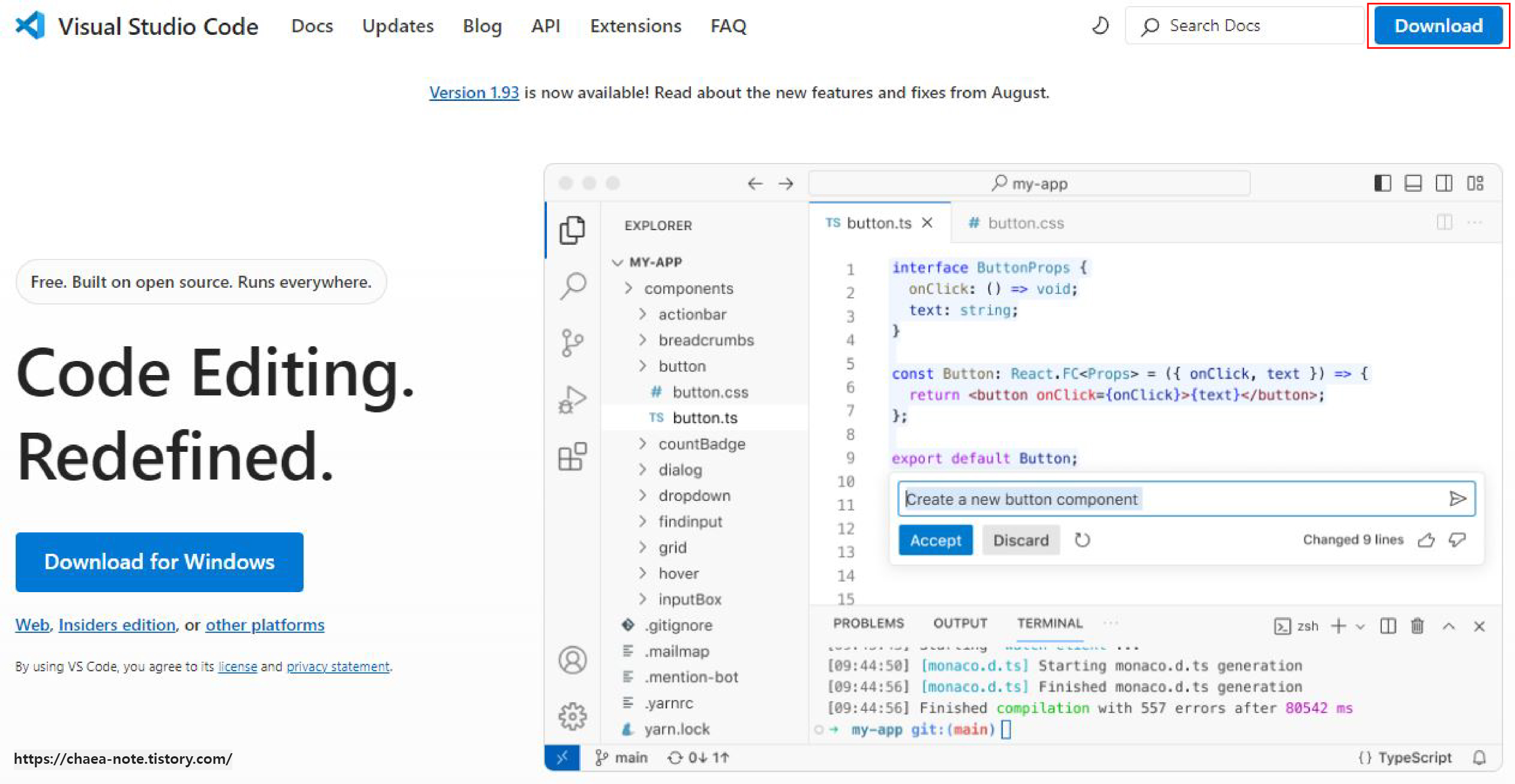Screen dimensions: 1515x784
Task: Expand the dialog folder
Action: (643, 469)
